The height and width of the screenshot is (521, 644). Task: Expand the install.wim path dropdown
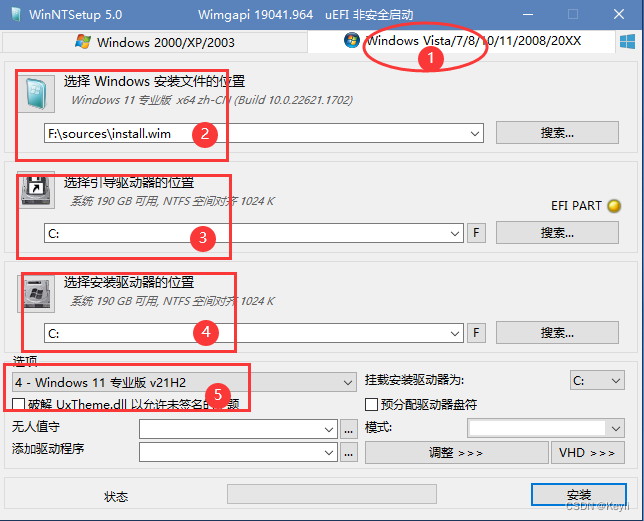(475, 133)
